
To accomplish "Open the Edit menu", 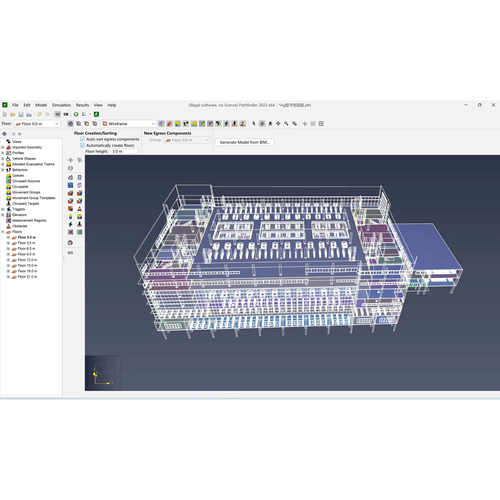I will click(27, 105).
